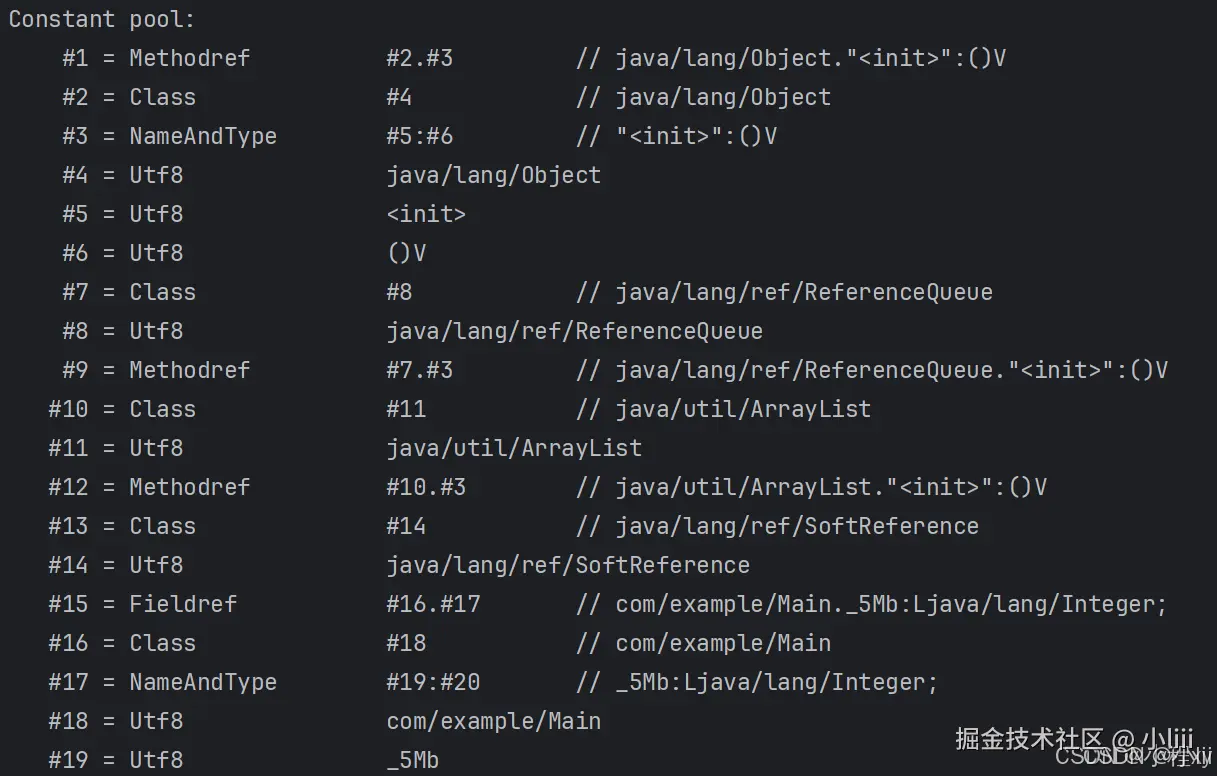Click the NameAndType type on entry #17
This screenshot has height=776, width=1217.
point(203,682)
